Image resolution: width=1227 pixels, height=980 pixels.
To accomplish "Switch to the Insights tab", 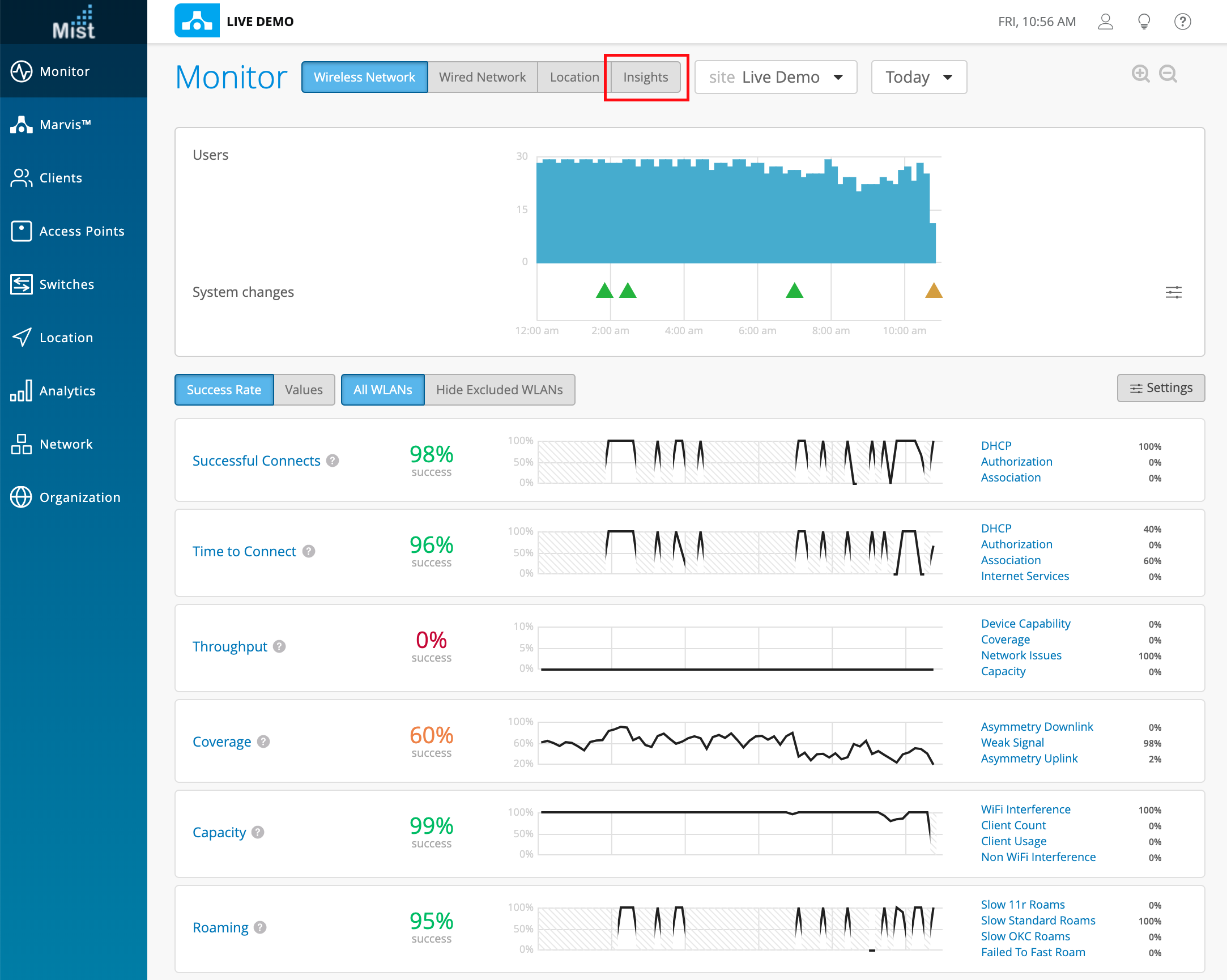I will click(645, 78).
